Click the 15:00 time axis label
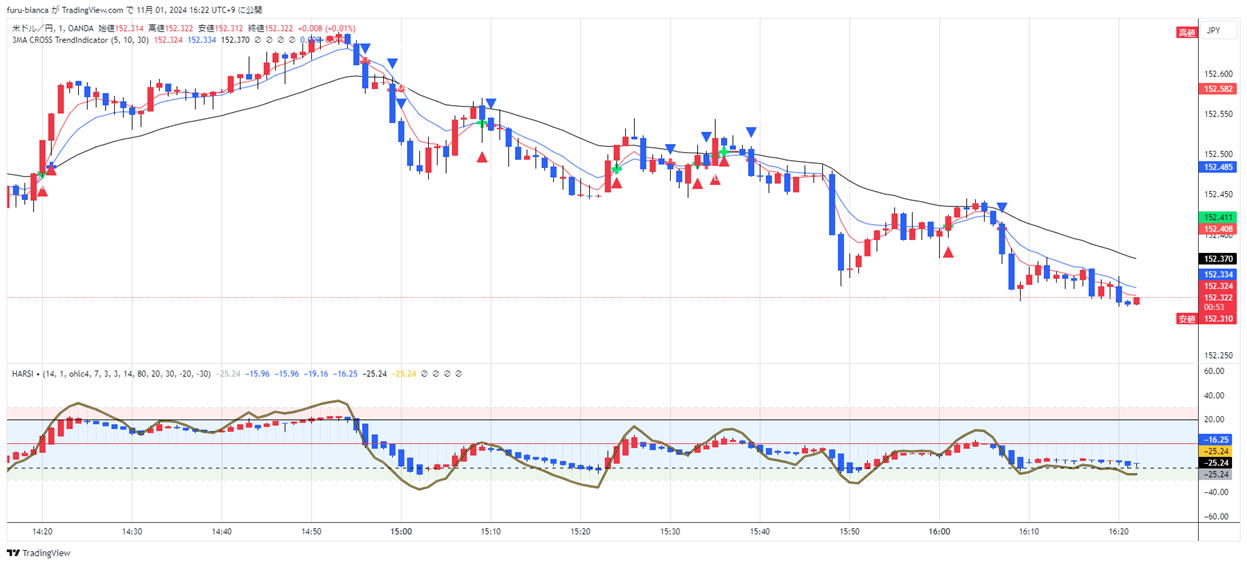 (x=401, y=532)
